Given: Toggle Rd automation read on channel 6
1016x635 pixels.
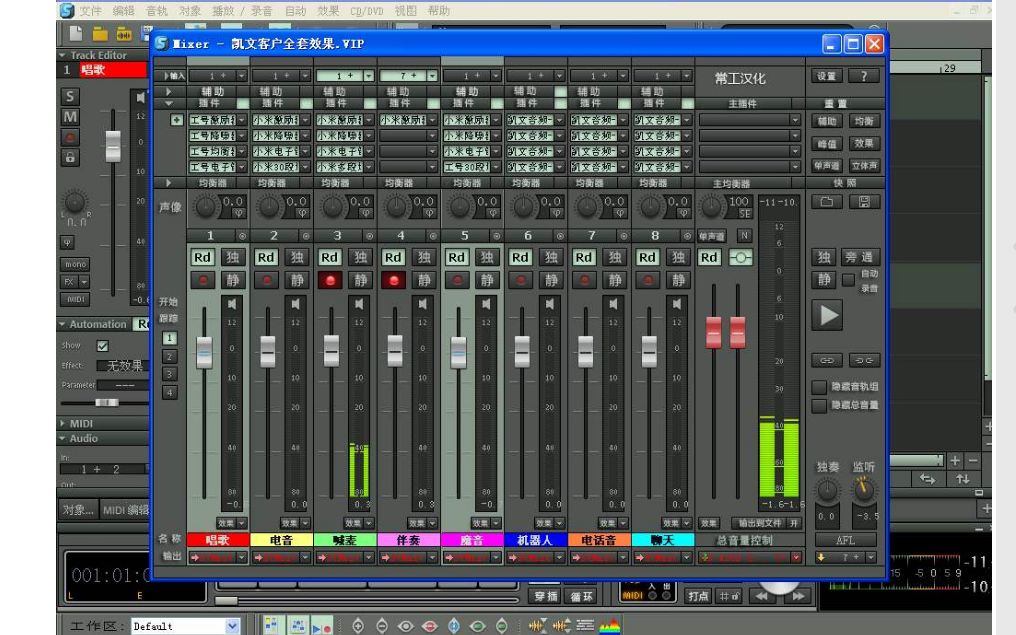Looking at the screenshot, I should [520, 257].
